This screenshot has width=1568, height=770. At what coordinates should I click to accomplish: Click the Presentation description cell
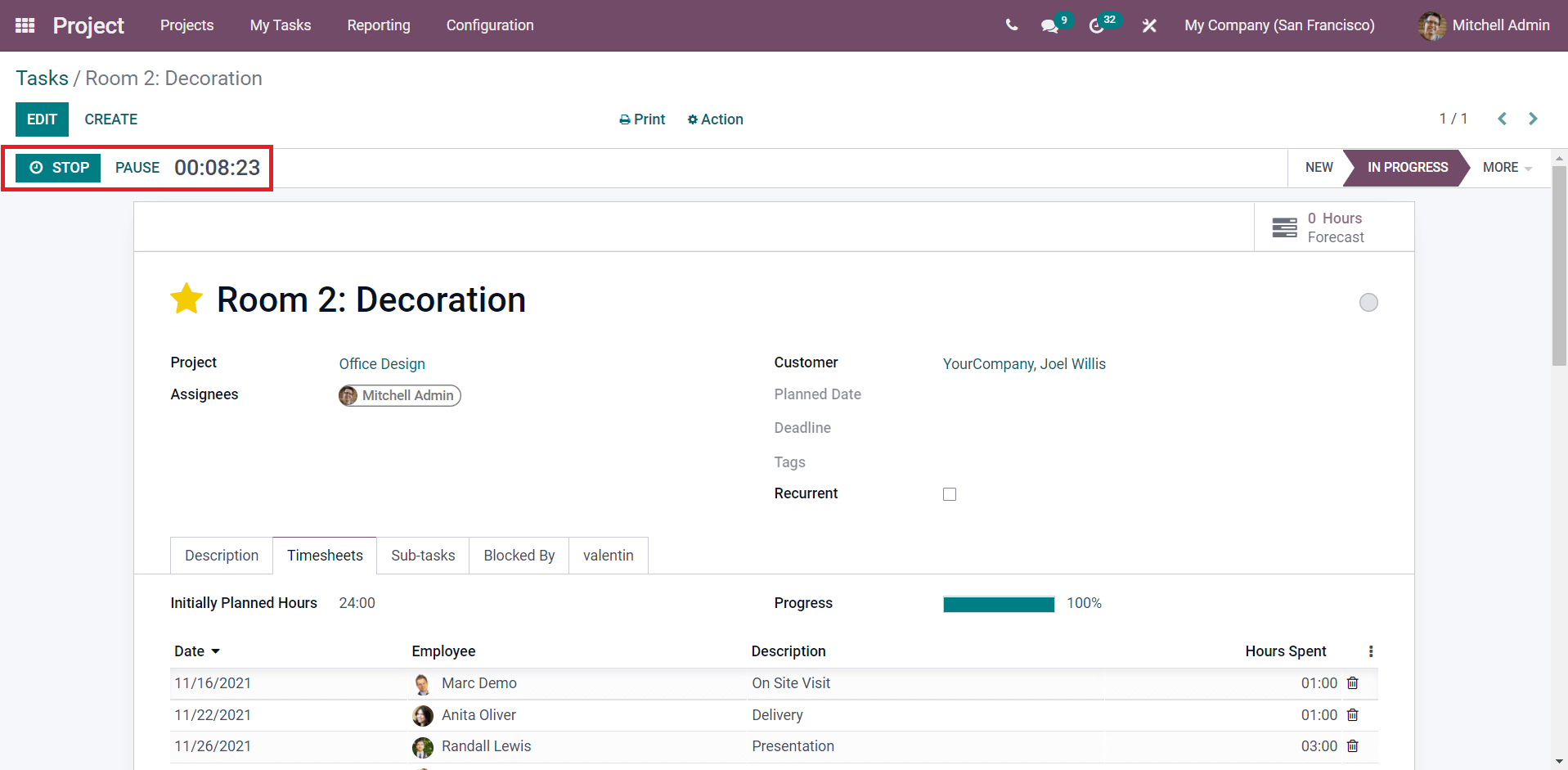[x=793, y=746]
